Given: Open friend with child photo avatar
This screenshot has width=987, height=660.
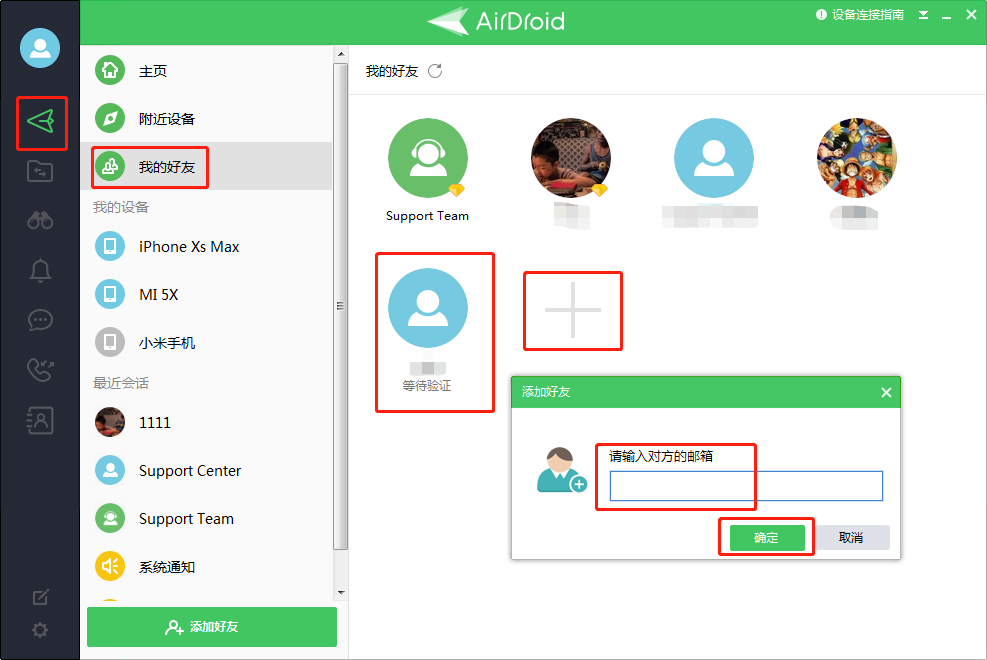Looking at the screenshot, I should [571, 158].
